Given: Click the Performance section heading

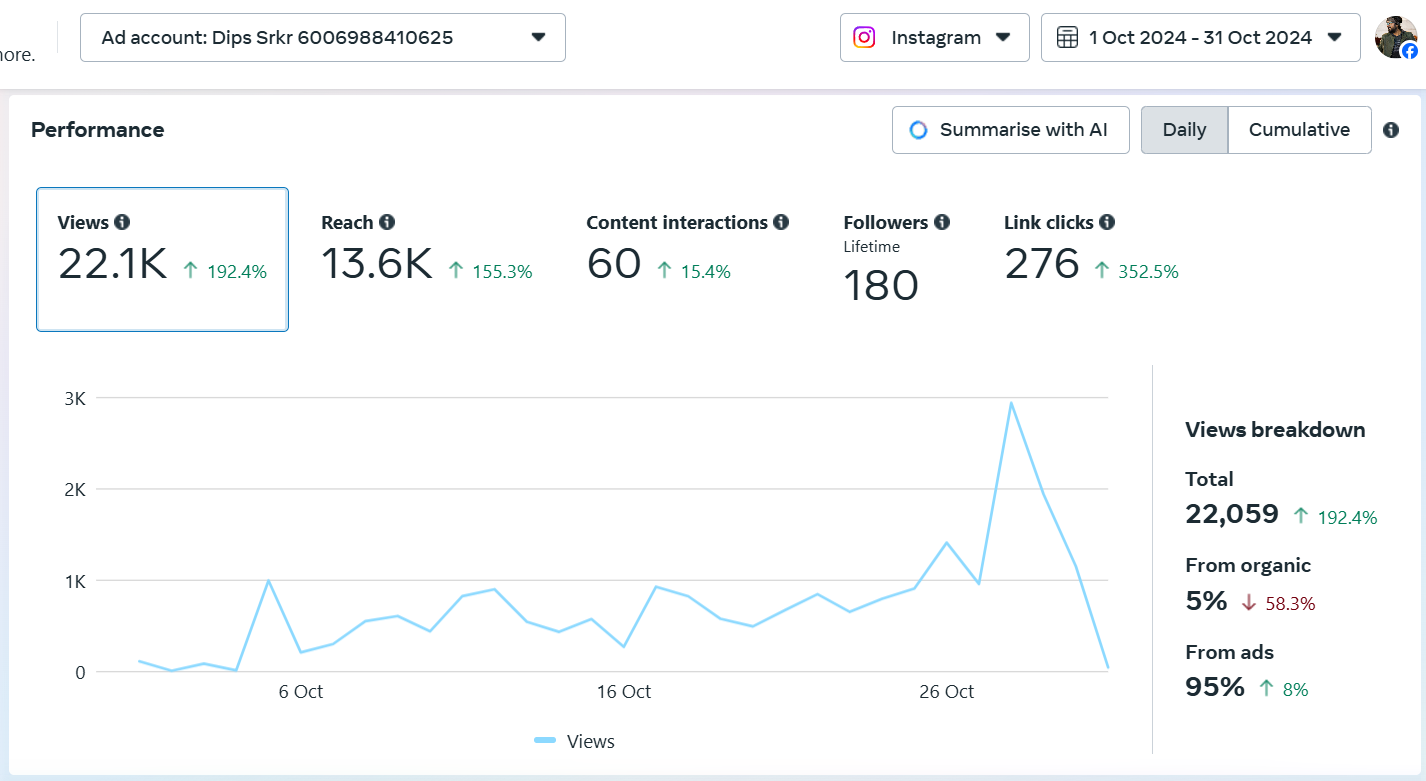Looking at the screenshot, I should (98, 130).
